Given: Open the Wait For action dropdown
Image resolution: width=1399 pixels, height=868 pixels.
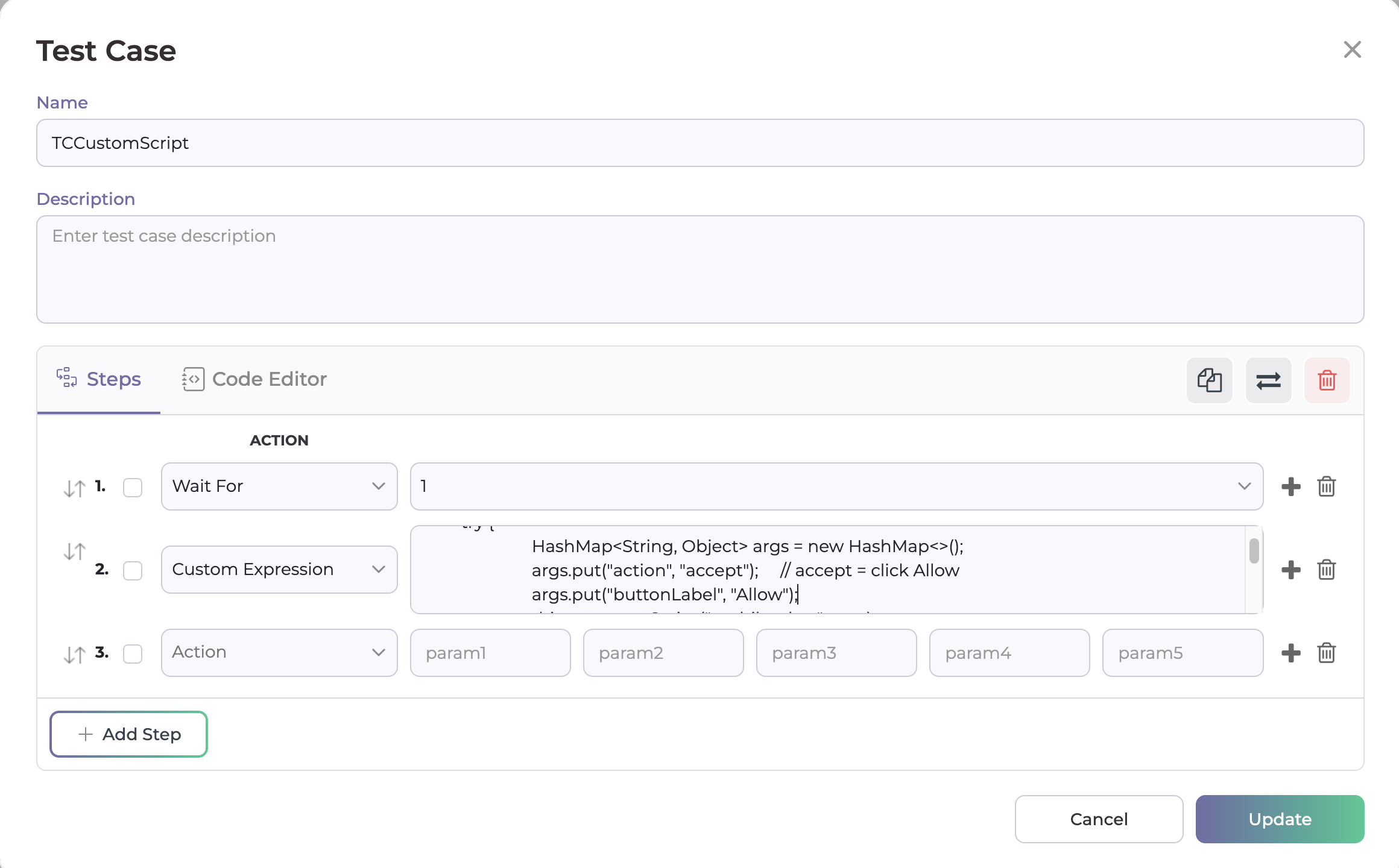Looking at the screenshot, I should [x=279, y=486].
